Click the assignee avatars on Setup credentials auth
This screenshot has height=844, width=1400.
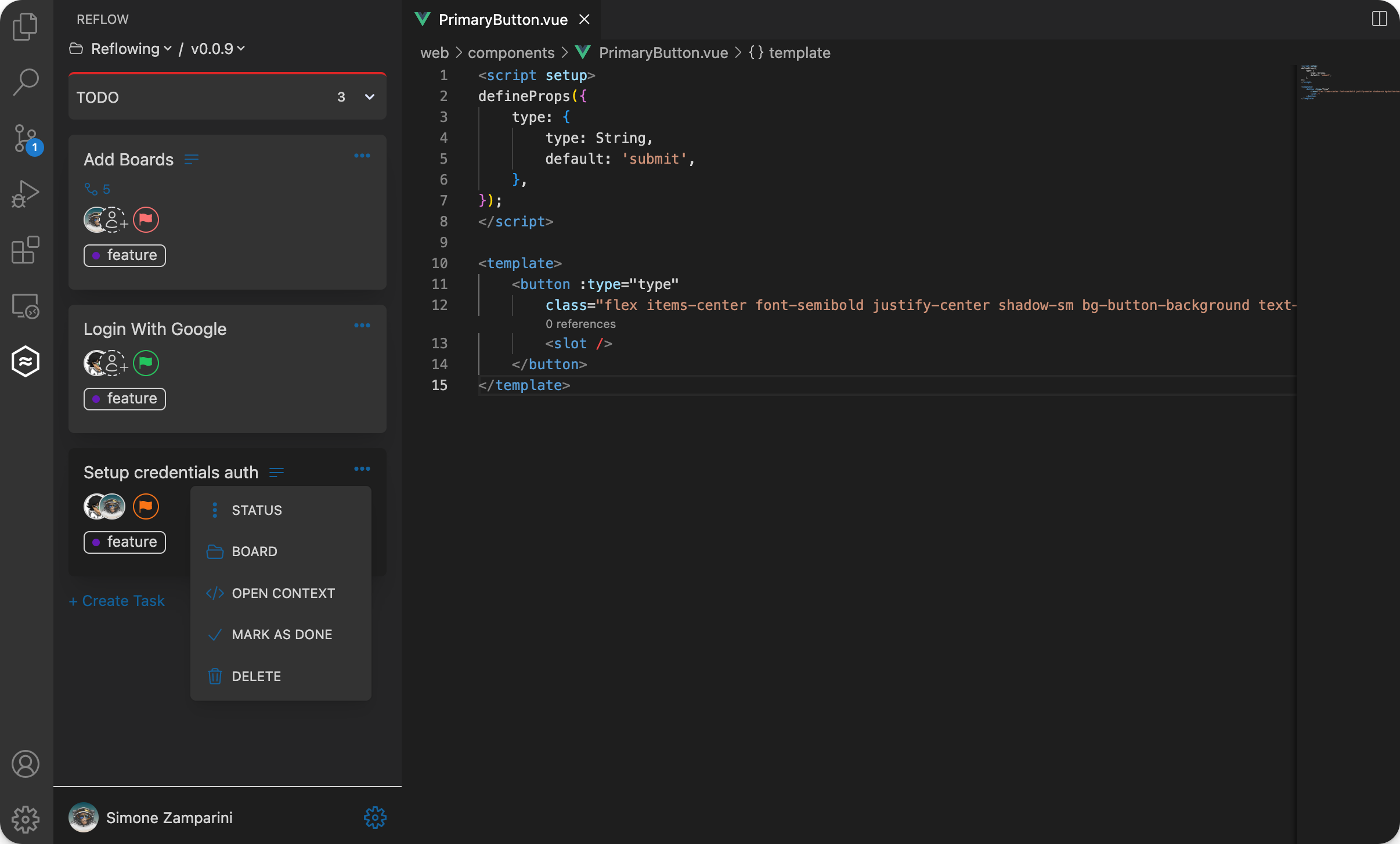tap(104, 506)
